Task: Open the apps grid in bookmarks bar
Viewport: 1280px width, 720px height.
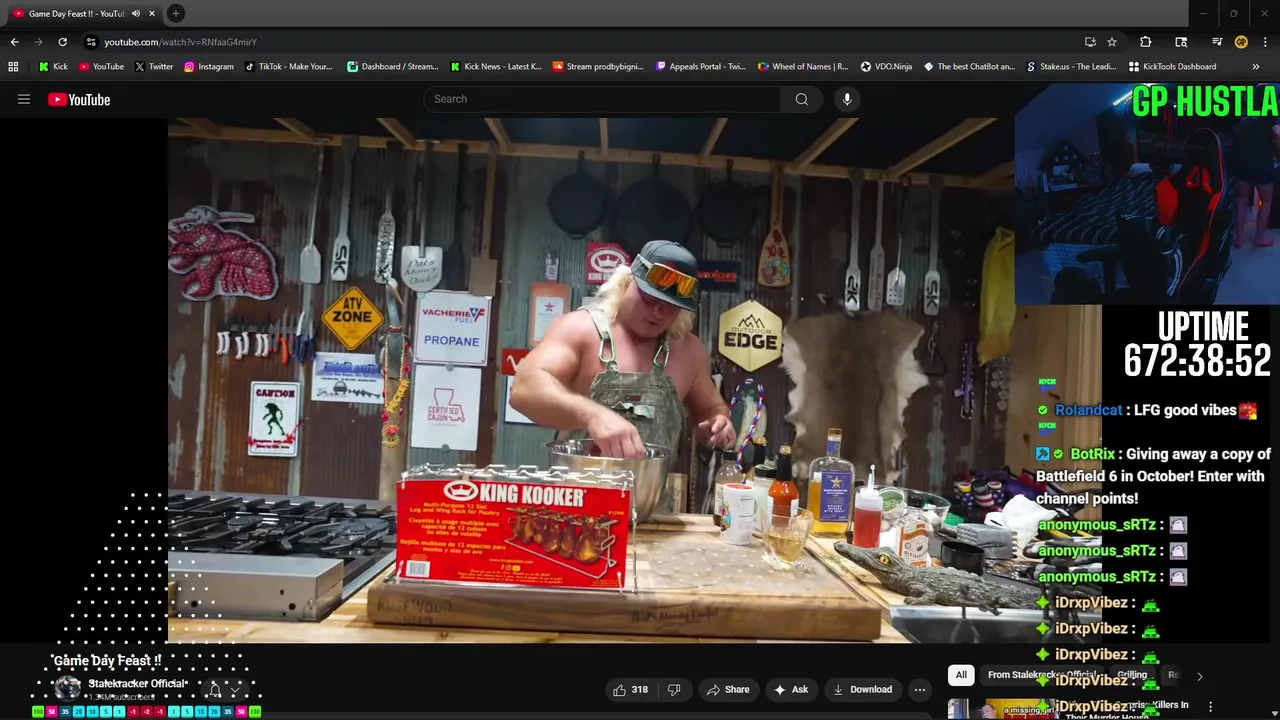Action: (x=13, y=67)
